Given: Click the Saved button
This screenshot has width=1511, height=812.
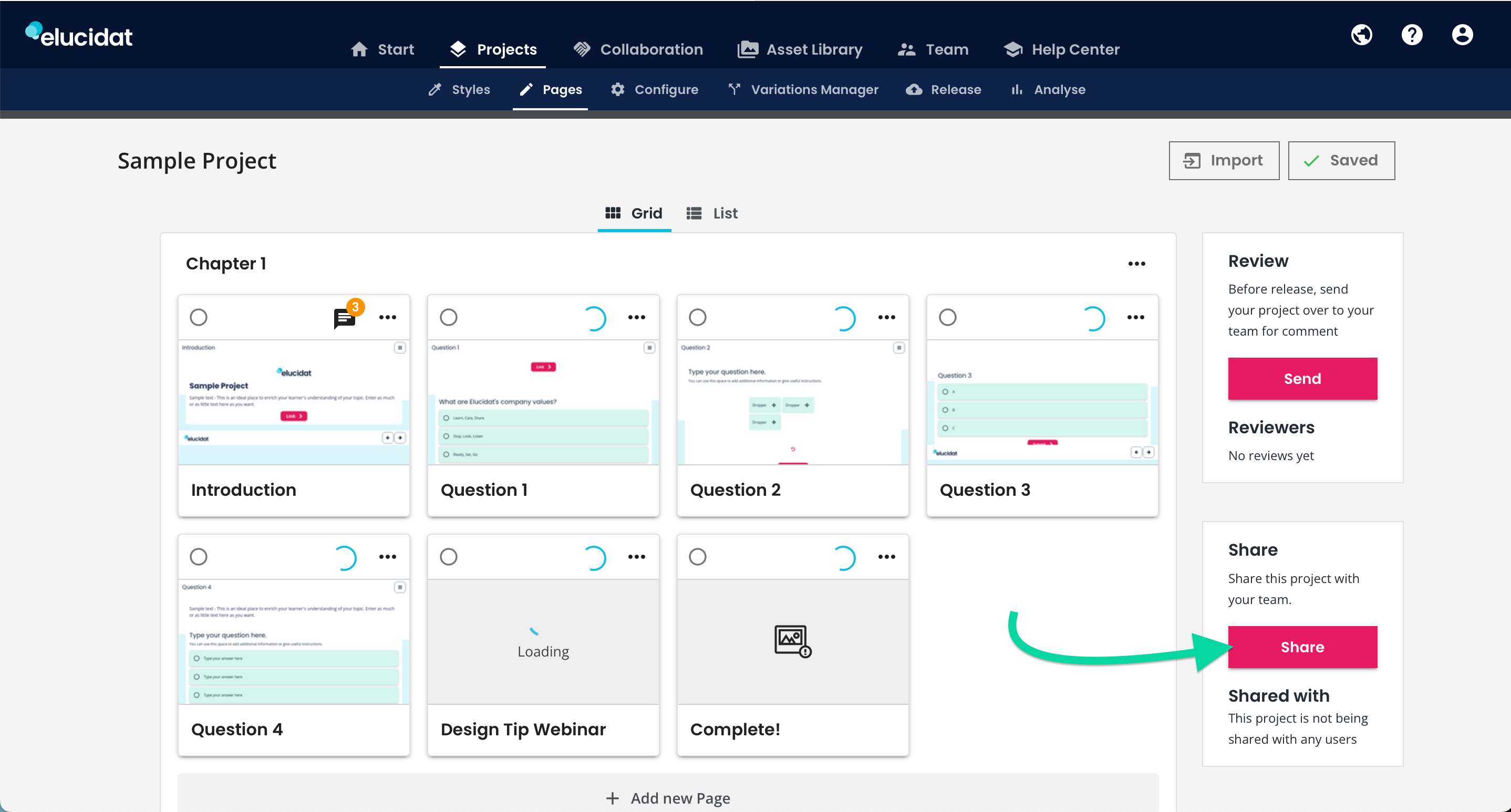Looking at the screenshot, I should click(x=1341, y=161).
